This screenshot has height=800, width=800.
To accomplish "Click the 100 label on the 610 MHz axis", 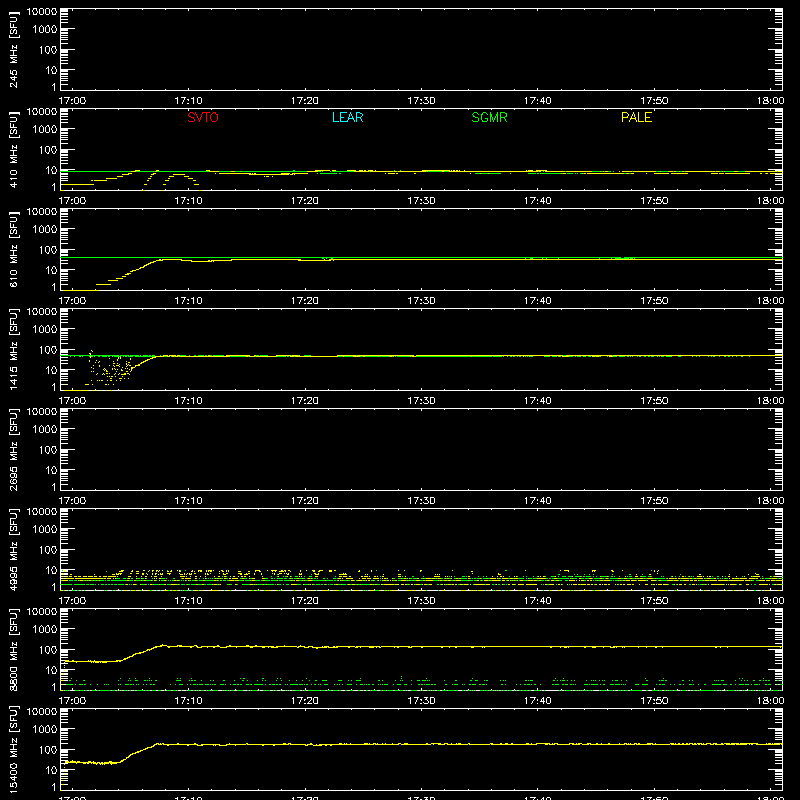I will 48,250.
